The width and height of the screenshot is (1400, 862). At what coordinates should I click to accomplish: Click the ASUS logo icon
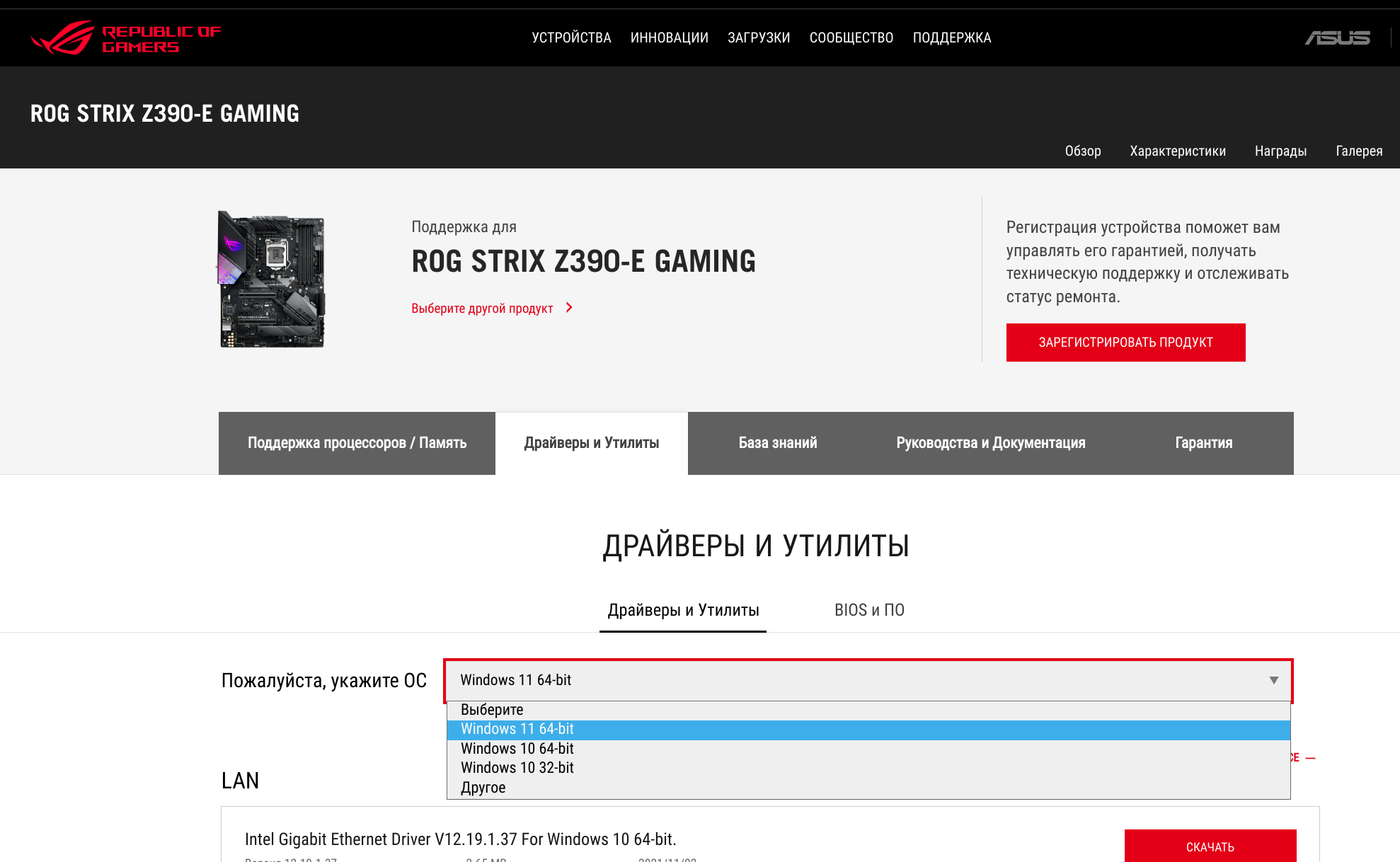[x=1337, y=38]
